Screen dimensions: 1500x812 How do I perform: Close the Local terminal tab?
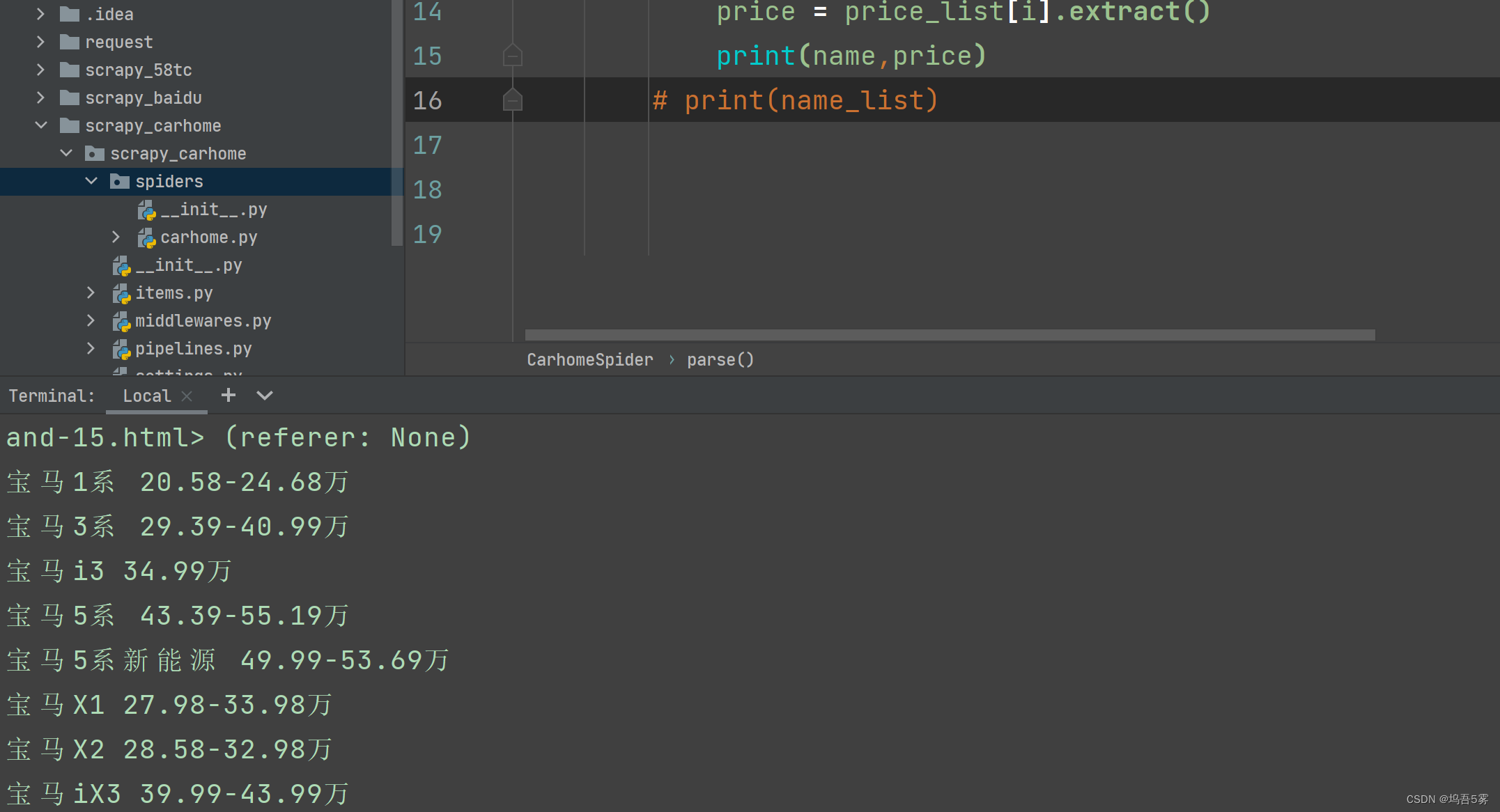[x=187, y=396]
